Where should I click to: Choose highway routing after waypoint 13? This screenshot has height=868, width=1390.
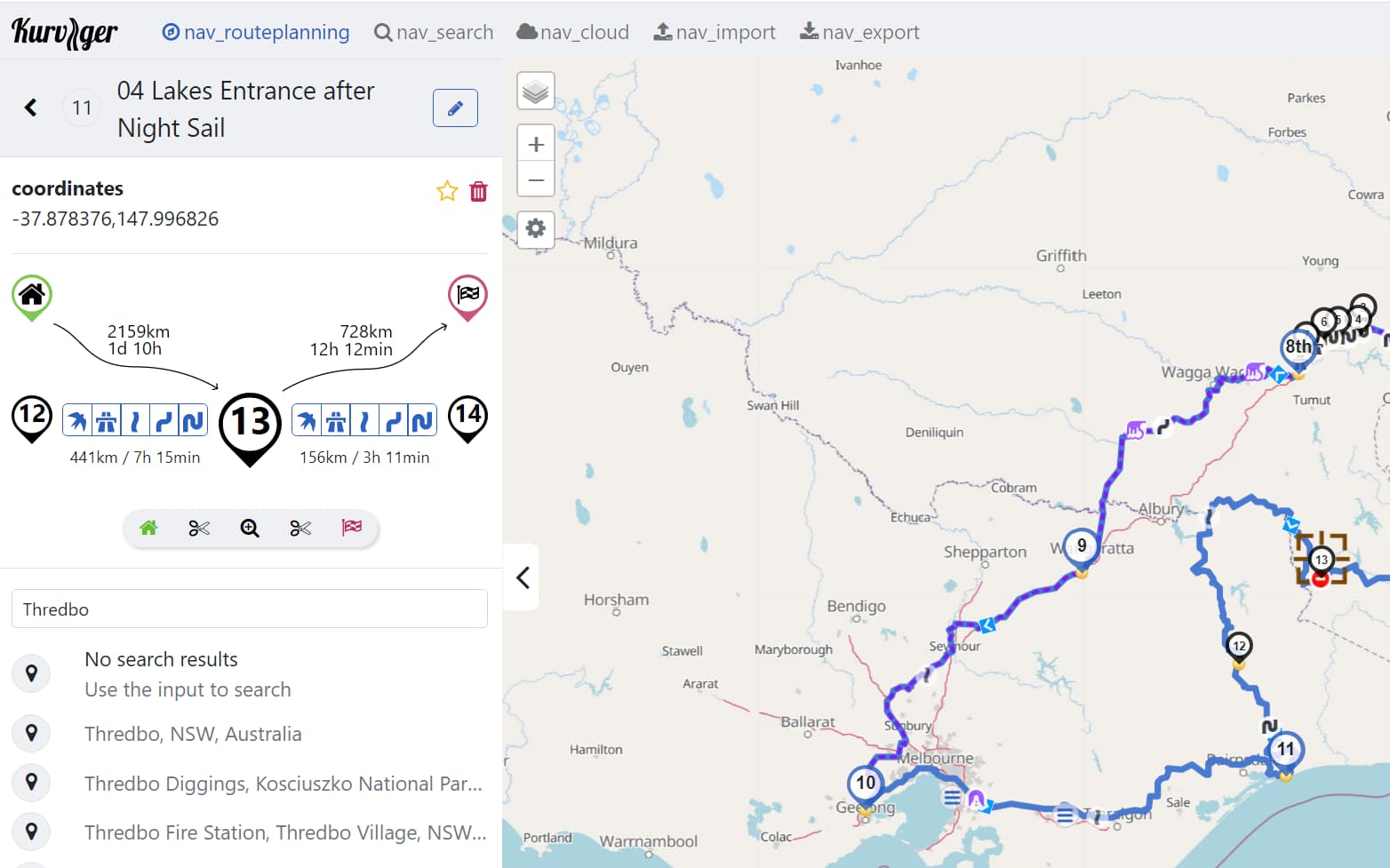click(x=336, y=420)
